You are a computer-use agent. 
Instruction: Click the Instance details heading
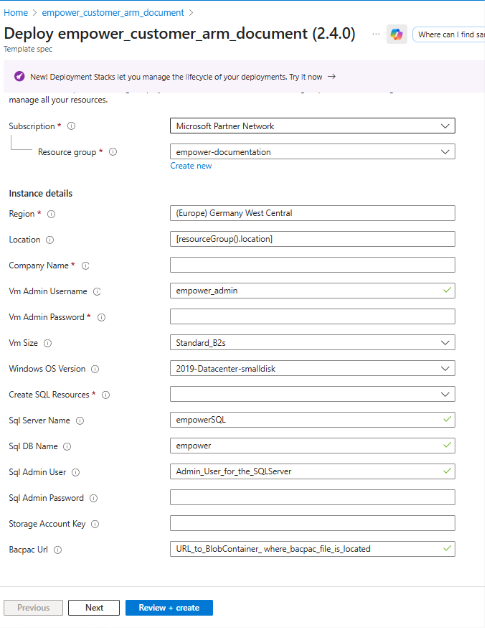point(40,193)
